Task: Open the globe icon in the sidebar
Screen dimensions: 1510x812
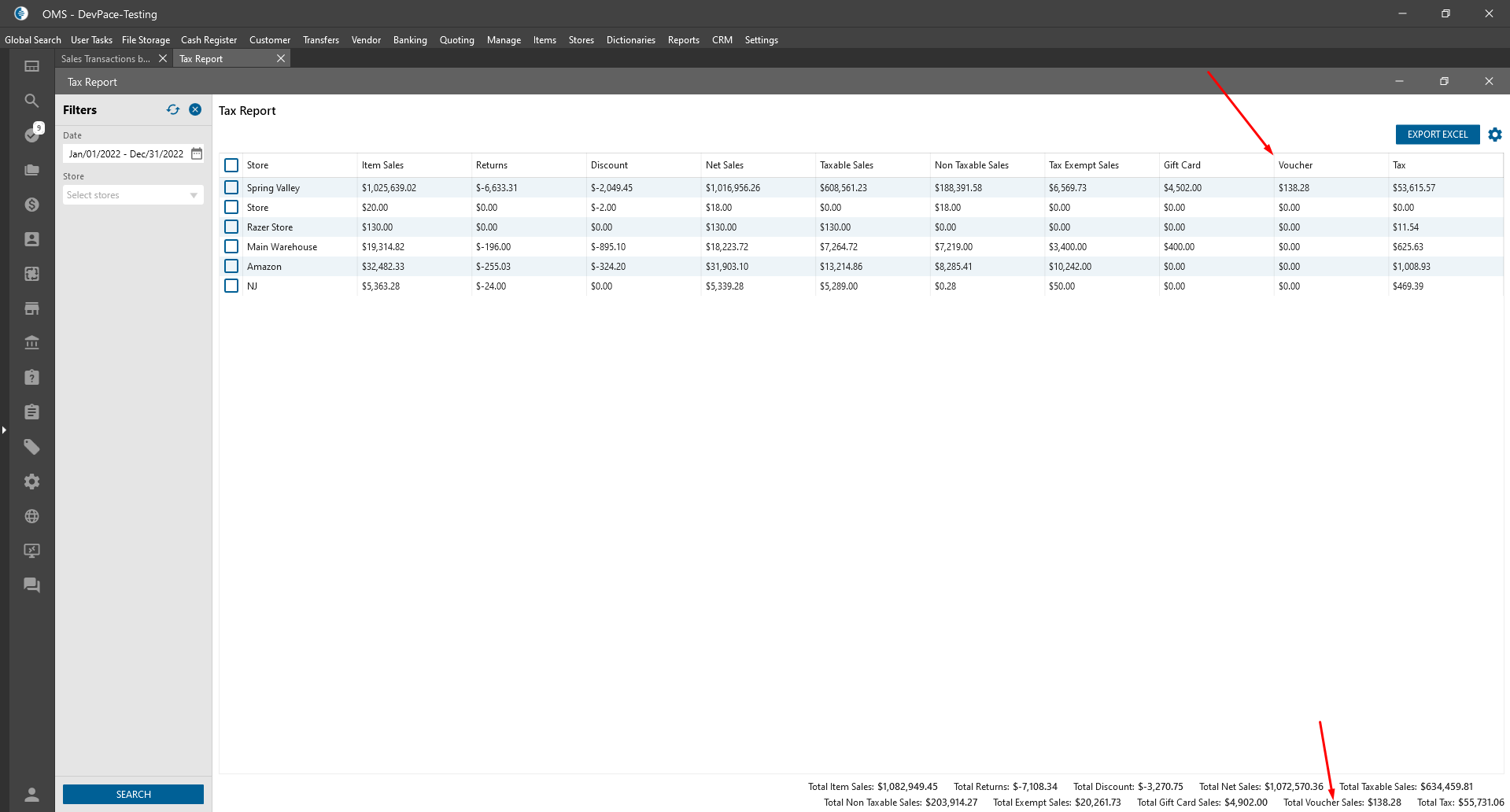Action: coord(31,516)
